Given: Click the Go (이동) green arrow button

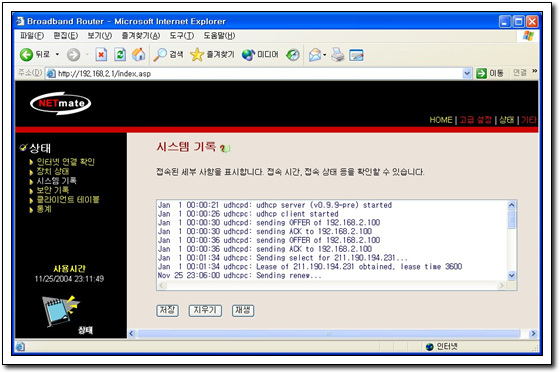Looking at the screenshot, I should [481, 74].
